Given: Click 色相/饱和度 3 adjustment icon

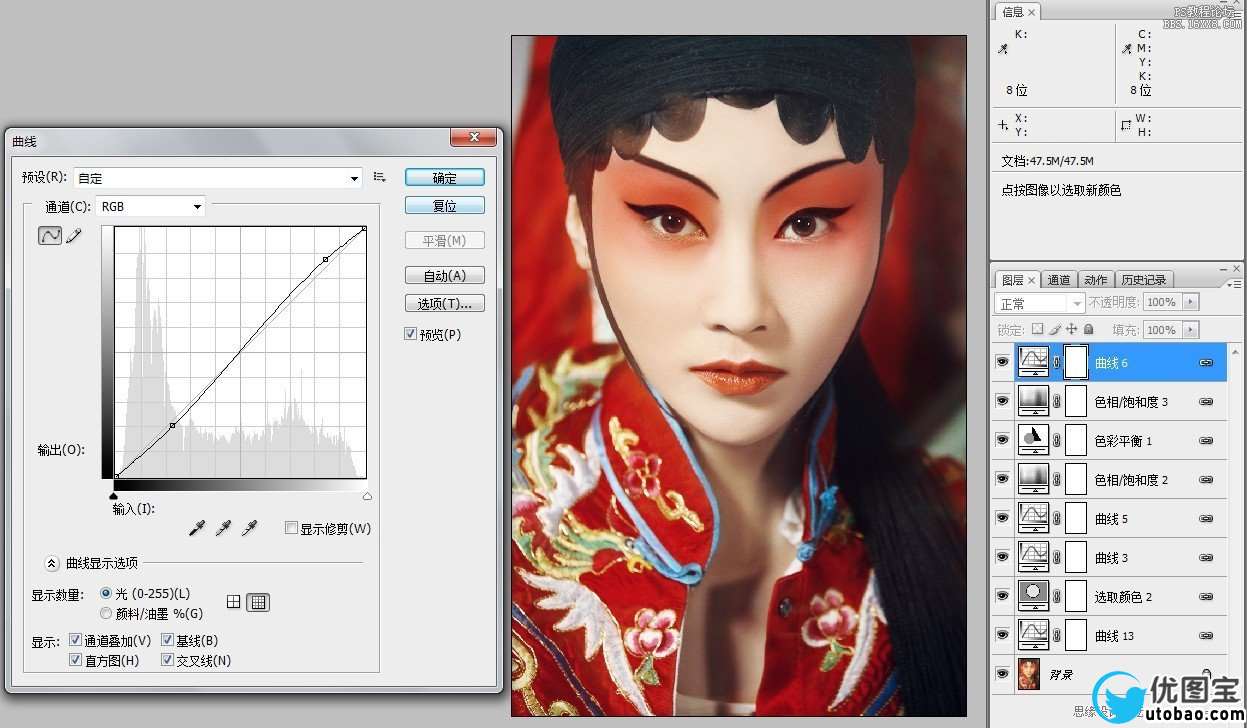Looking at the screenshot, I should point(1033,401).
